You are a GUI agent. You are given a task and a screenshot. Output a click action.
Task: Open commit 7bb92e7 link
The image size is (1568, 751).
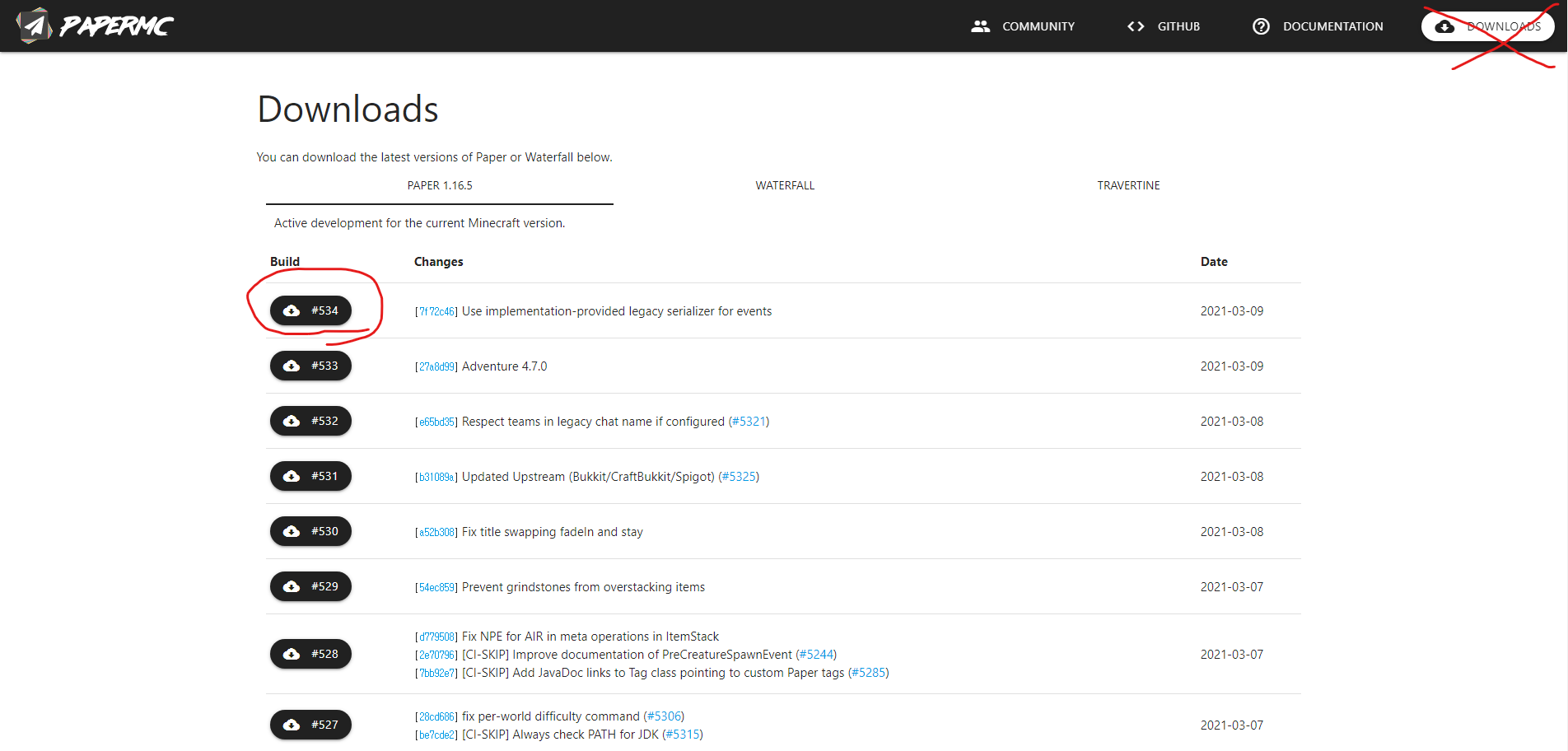tap(436, 674)
